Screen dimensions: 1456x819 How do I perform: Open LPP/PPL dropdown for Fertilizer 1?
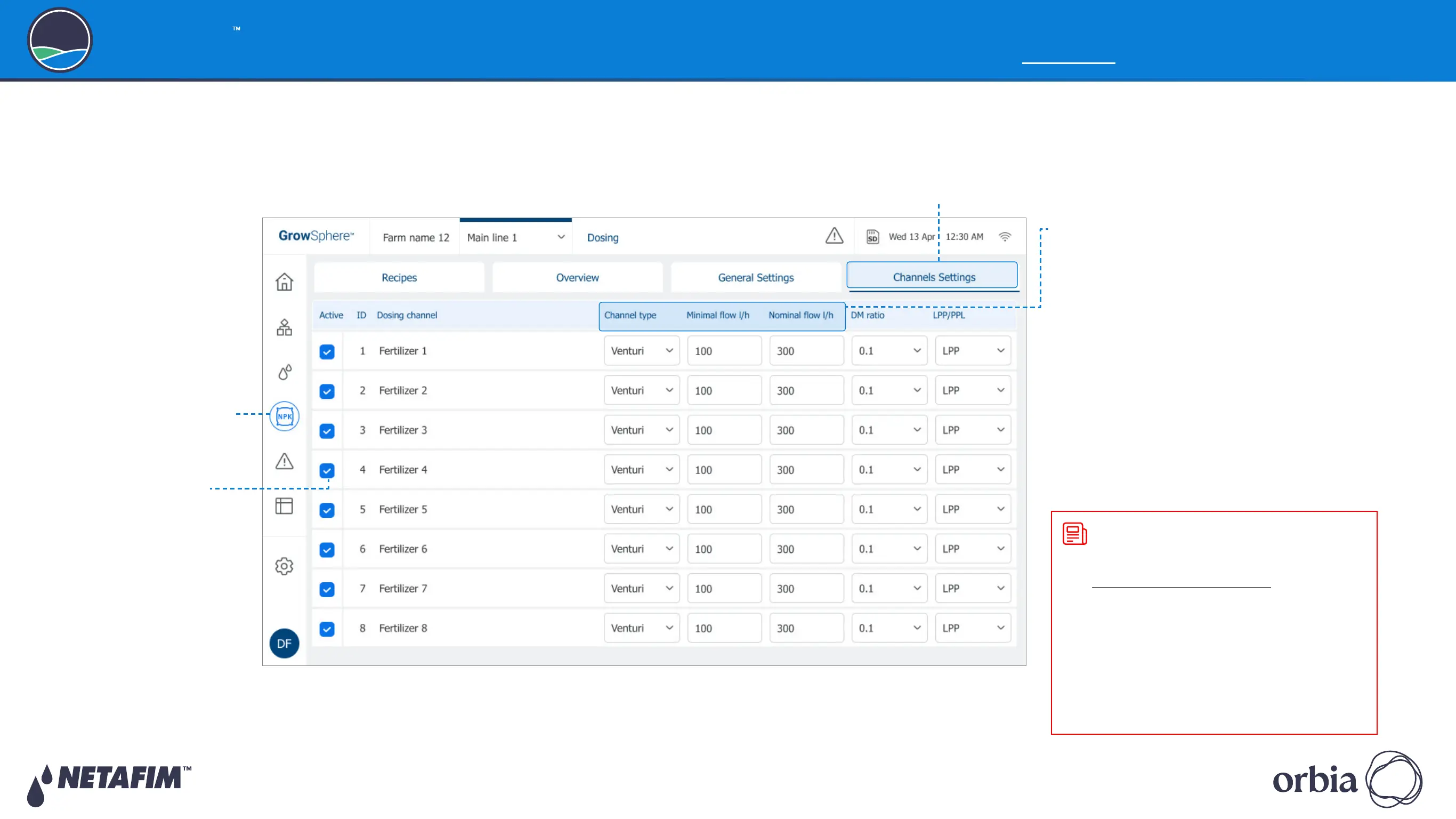pos(973,351)
